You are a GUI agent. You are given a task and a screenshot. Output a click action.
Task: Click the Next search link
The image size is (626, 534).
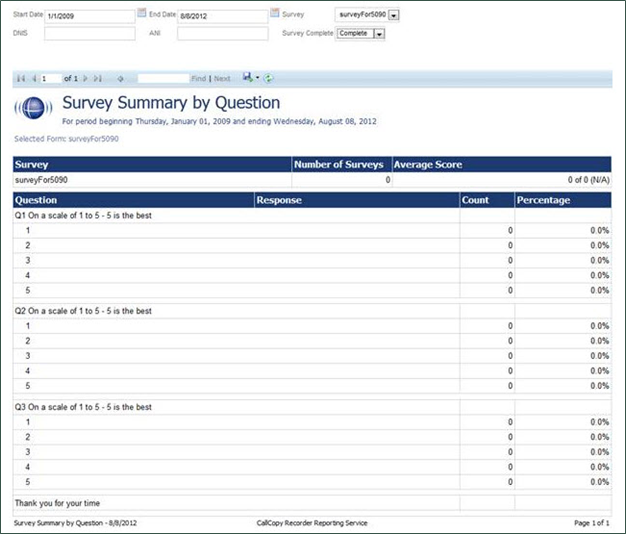[222, 78]
